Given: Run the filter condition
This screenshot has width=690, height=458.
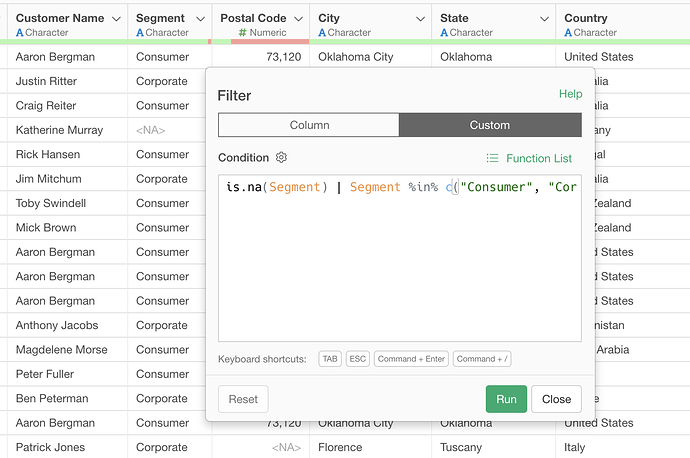Looking at the screenshot, I should [506, 399].
